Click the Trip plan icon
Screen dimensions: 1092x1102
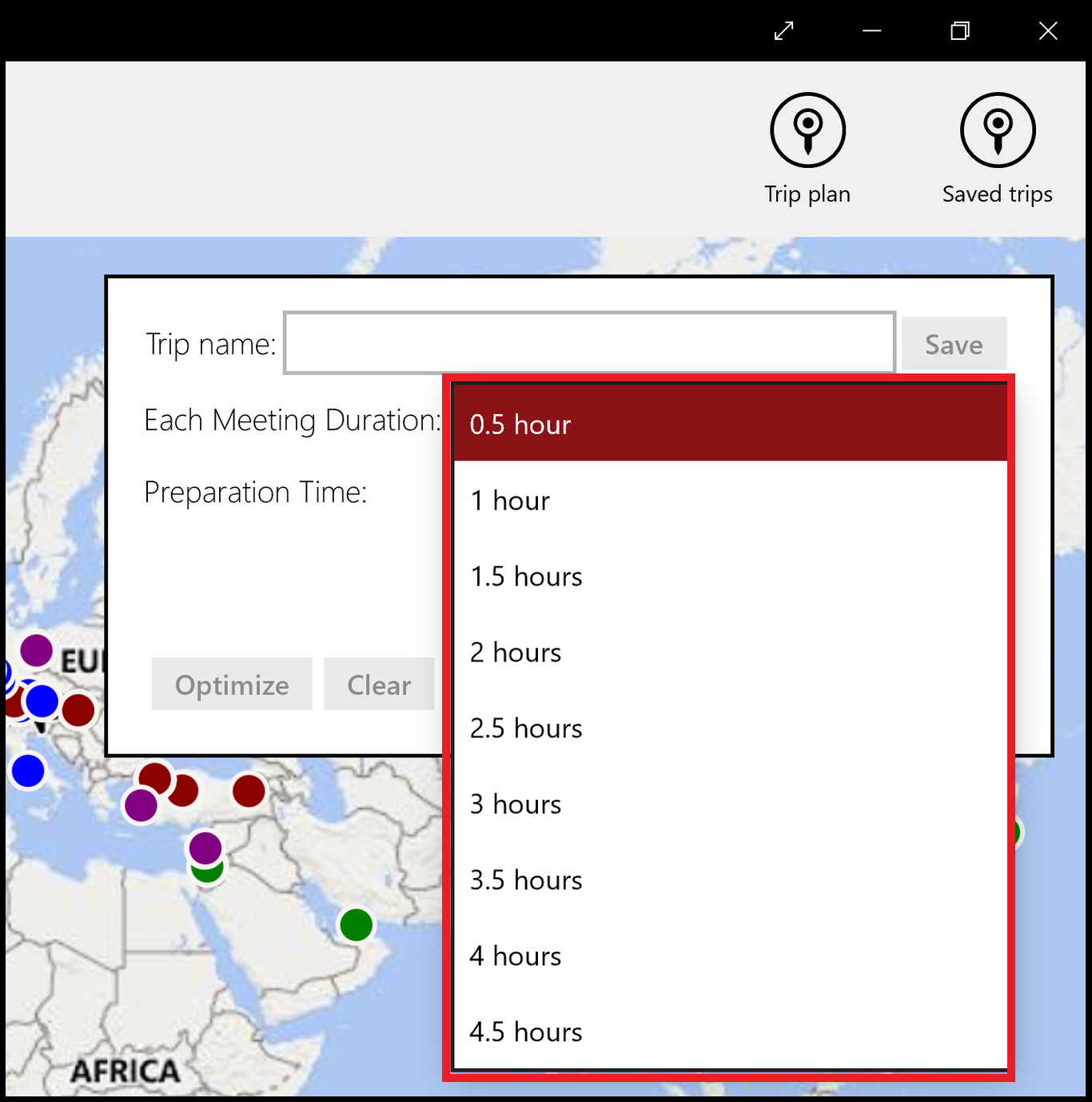click(x=807, y=130)
